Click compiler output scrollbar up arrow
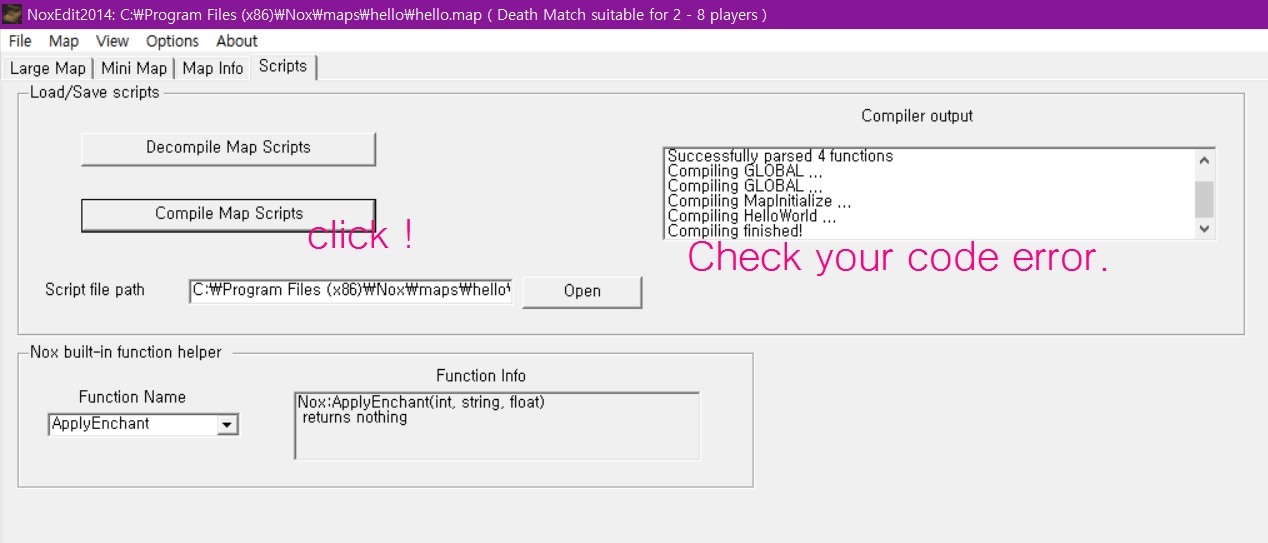Viewport: 1268px width, 543px height. [1204, 159]
